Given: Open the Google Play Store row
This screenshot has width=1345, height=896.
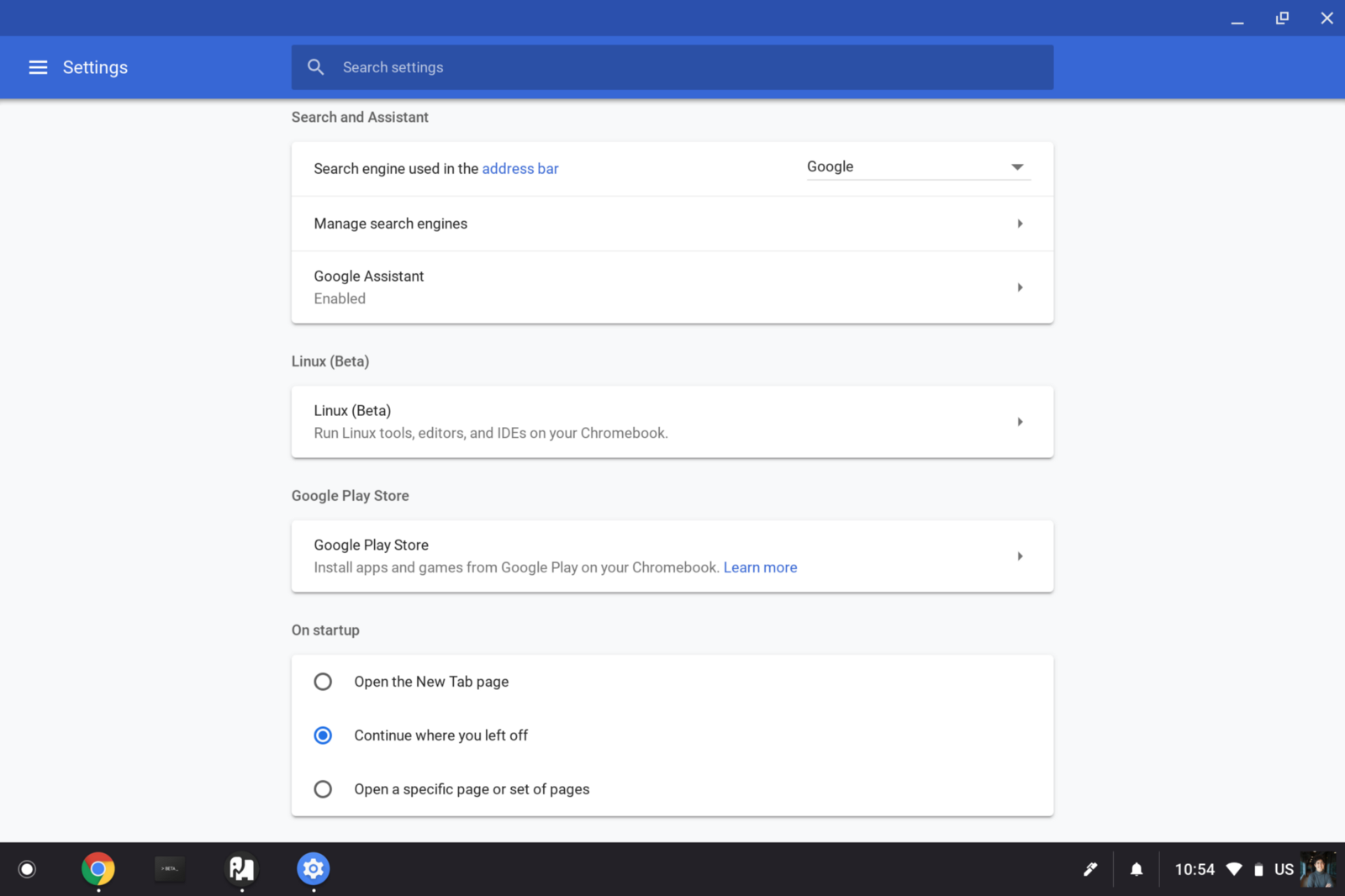Looking at the screenshot, I should pyautogui.click(x=672, y=556).
